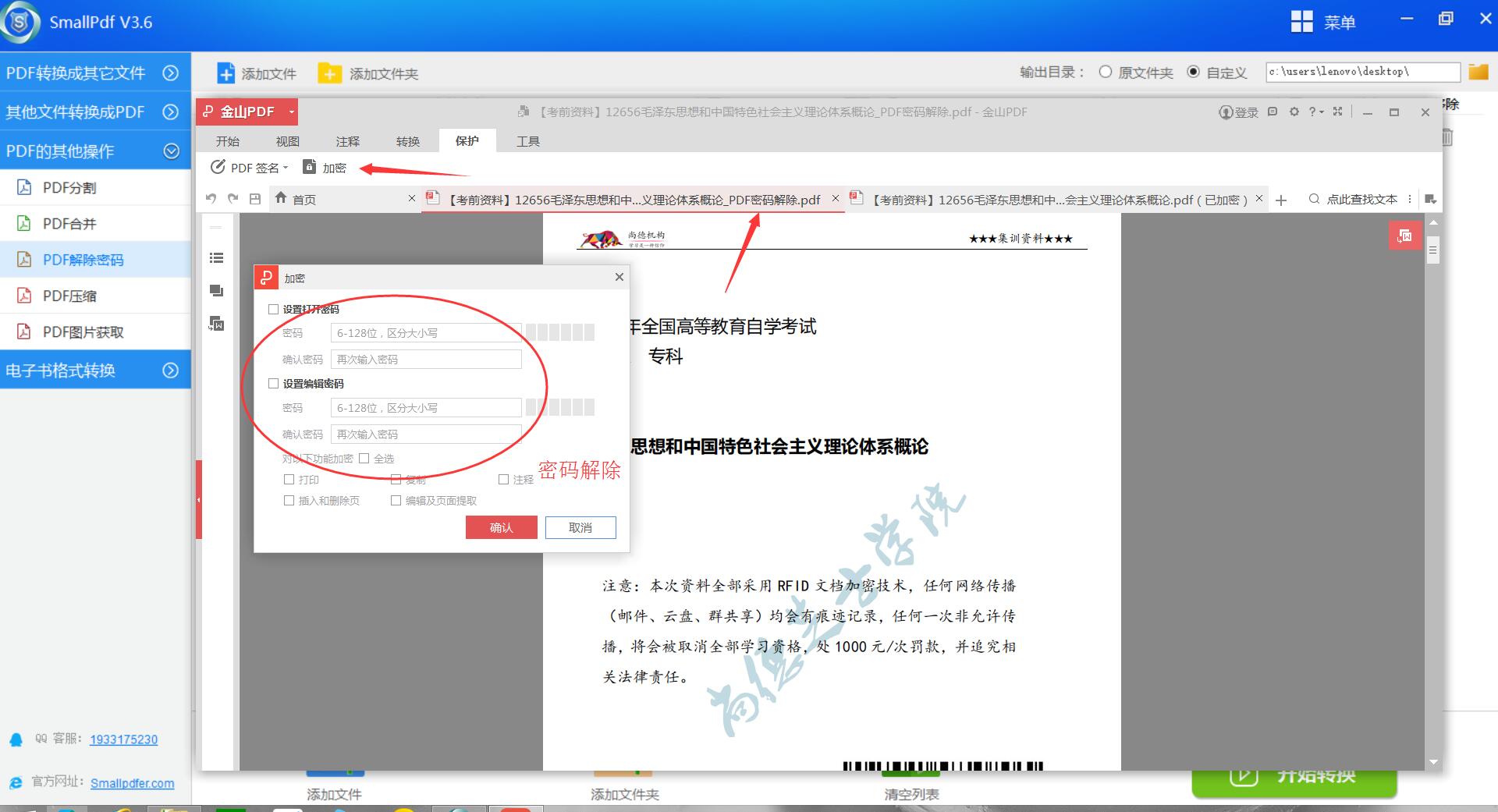Select the PDF合并 tool
The image size is (1498, 812).
[70, 223]
